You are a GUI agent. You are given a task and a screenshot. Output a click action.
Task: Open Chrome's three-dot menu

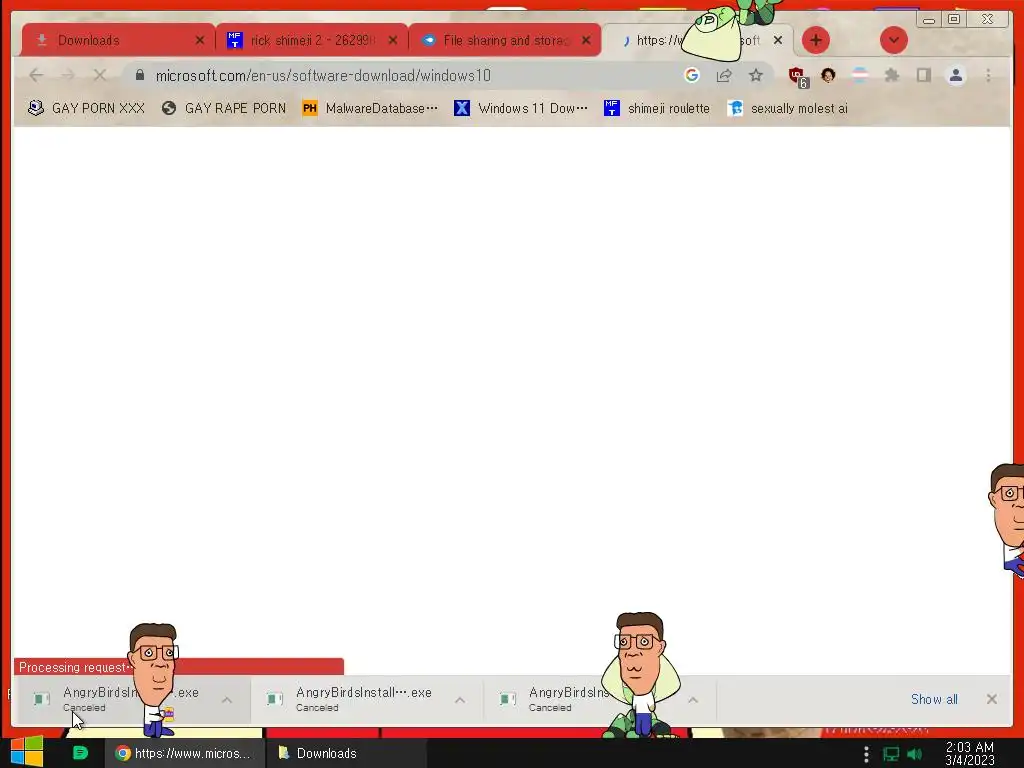point(988,76)
